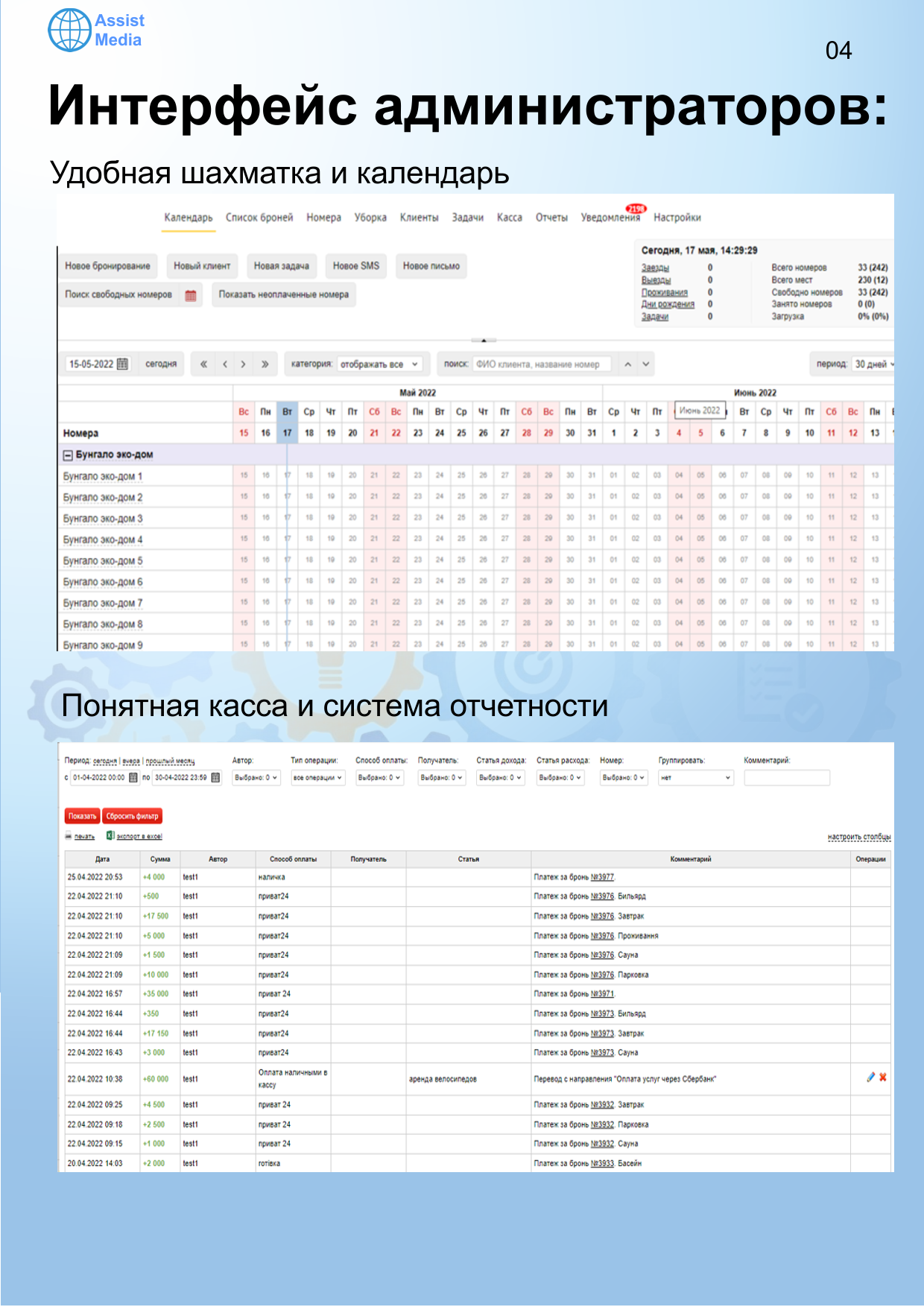The height and width of the screenshot is (1307, 924).
Task: Collapse the top panel with the small triangle handle
Action: (x=484, y=341)
